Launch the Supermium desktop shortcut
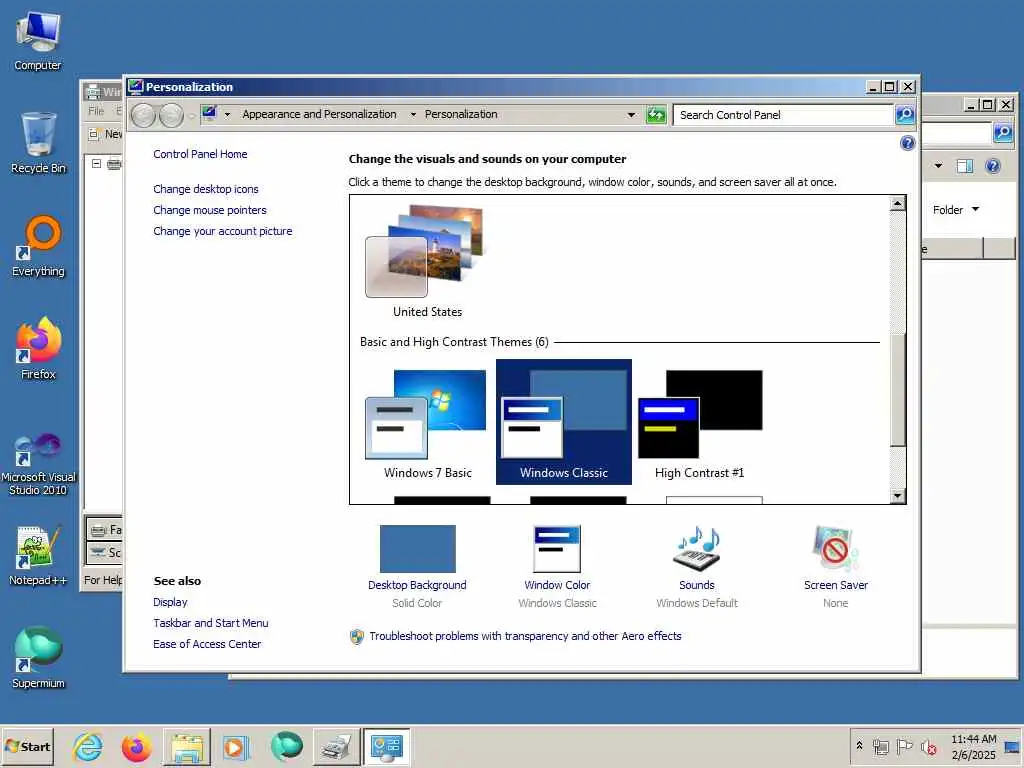 [x=38, y=657]
